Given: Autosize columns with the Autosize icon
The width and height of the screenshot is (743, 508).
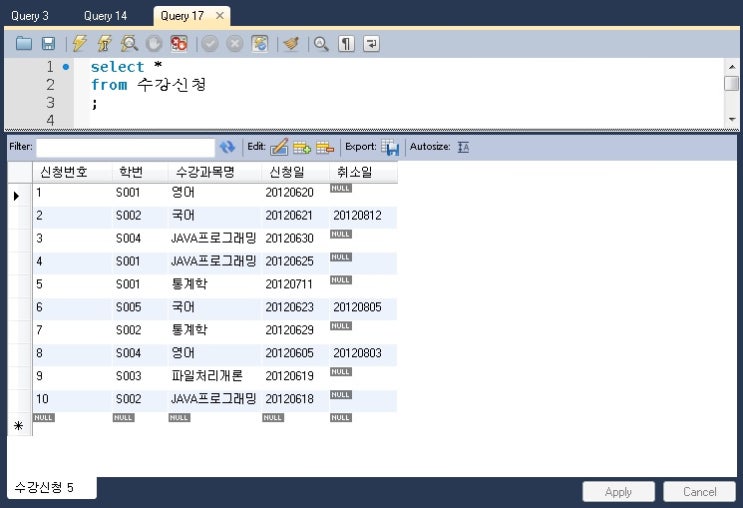Looking at the screenshot, I should coord(463,147).
